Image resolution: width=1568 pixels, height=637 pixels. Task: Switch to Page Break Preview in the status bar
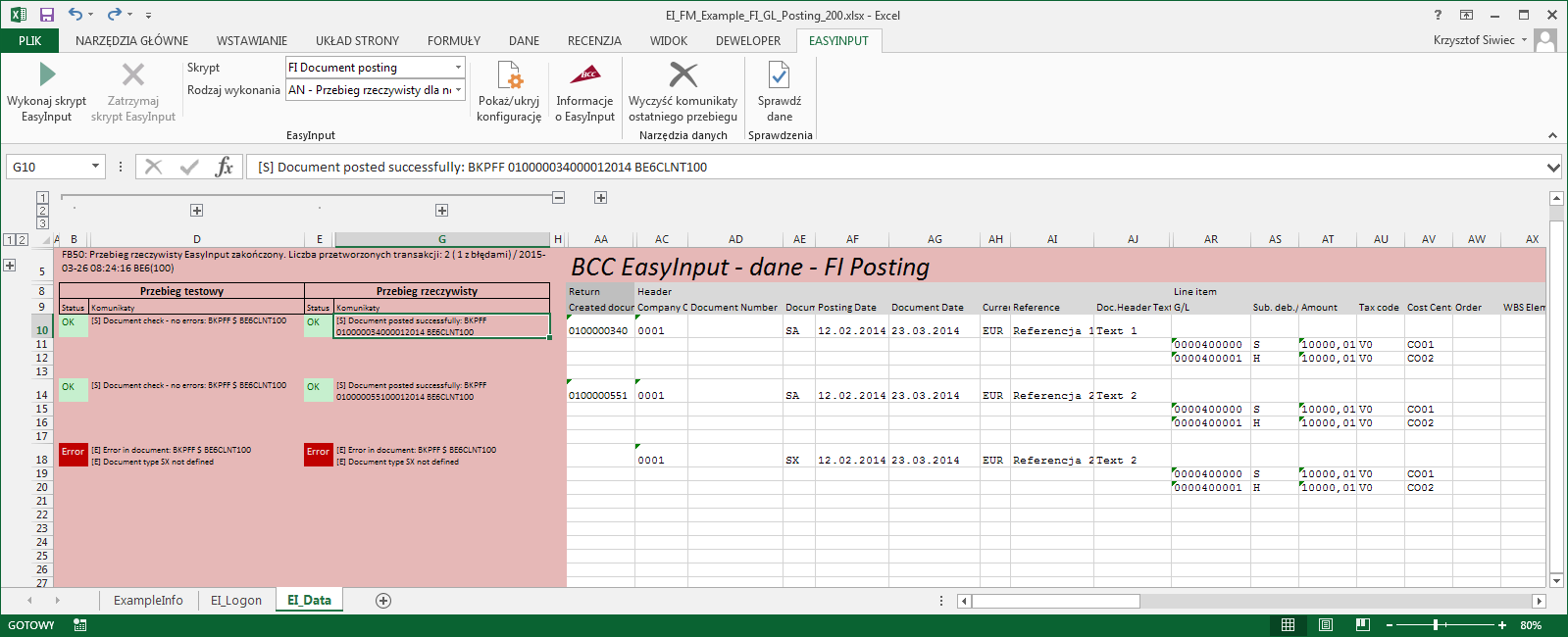click(x=1362, y=625)
